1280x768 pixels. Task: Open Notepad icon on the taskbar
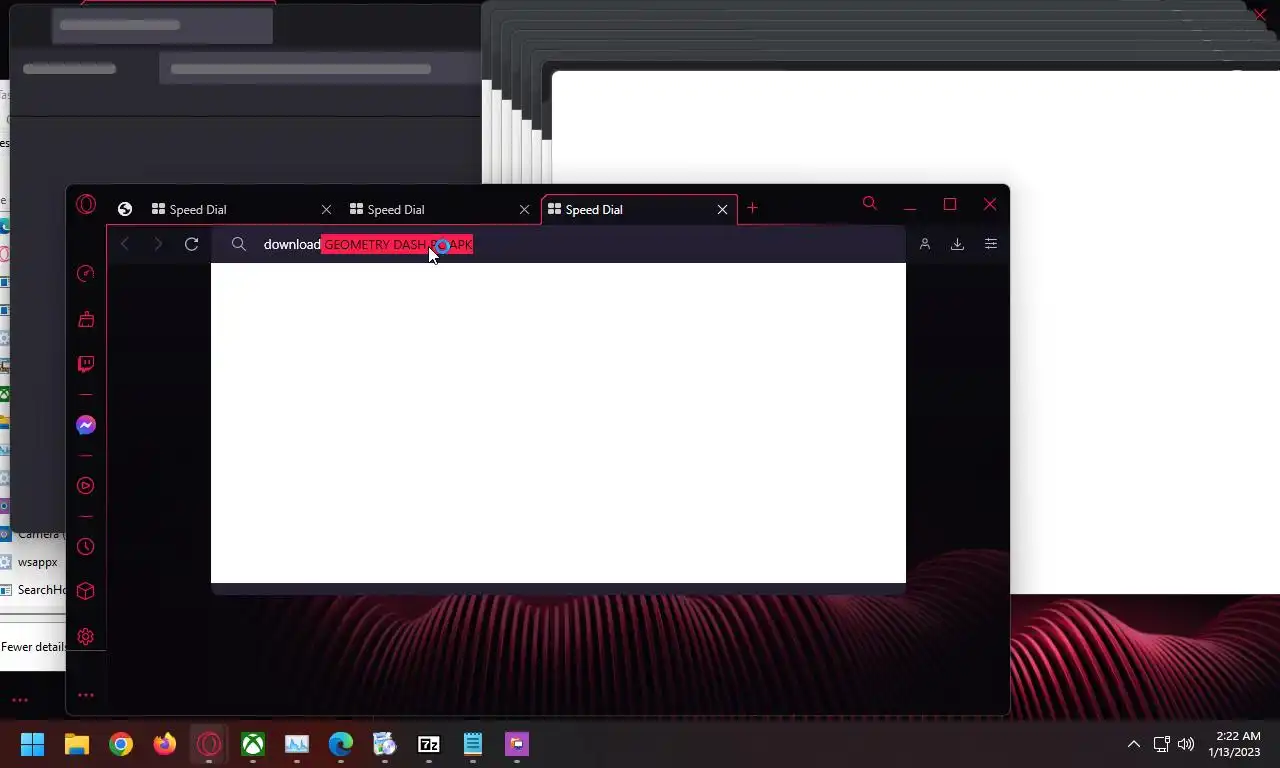(473, 744)
